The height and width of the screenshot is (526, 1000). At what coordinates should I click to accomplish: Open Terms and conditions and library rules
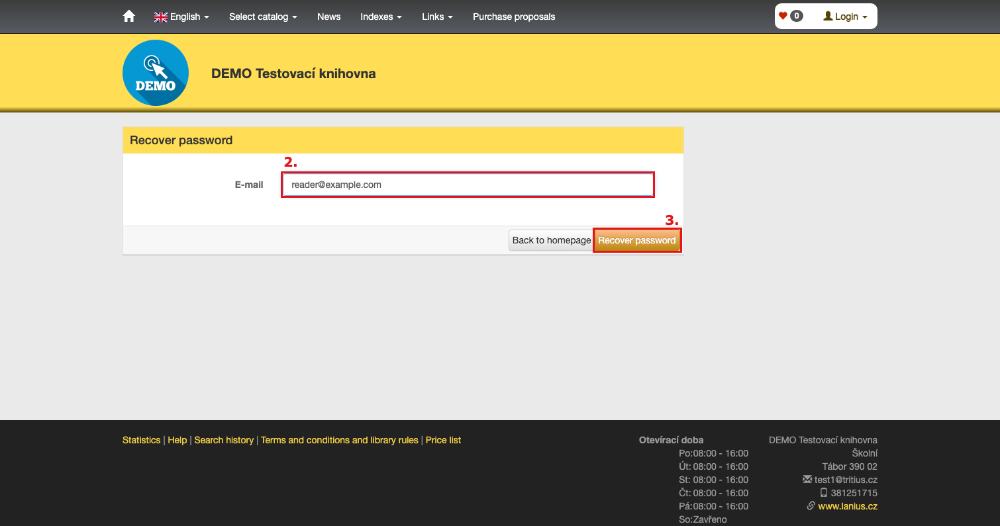pyautogui.click(x=339, y=440)
